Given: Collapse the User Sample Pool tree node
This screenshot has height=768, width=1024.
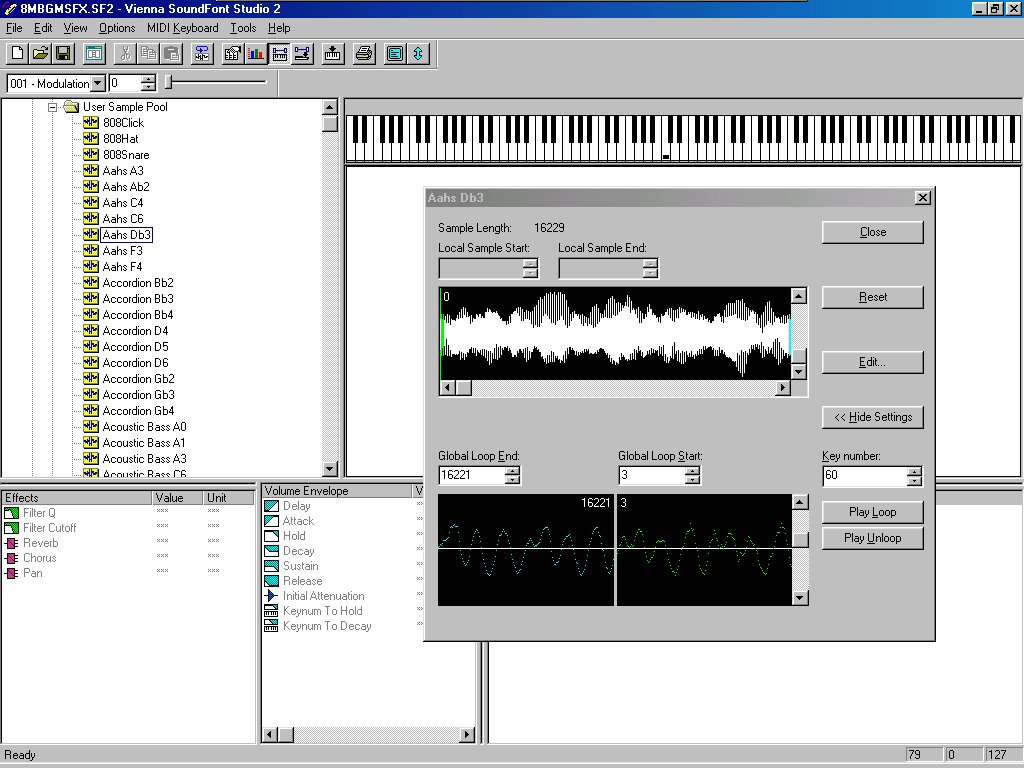Looking at the screenshot, I should click(x=52, y=106).
